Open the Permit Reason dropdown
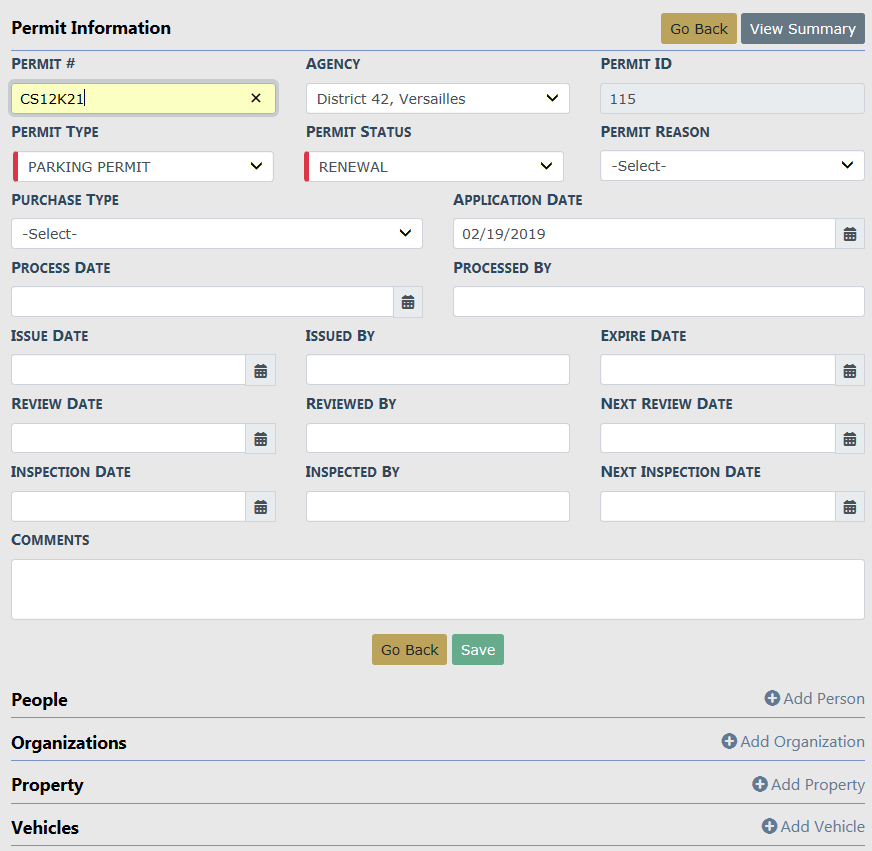This screenshot has width=872, height=851. coord(732,166)
